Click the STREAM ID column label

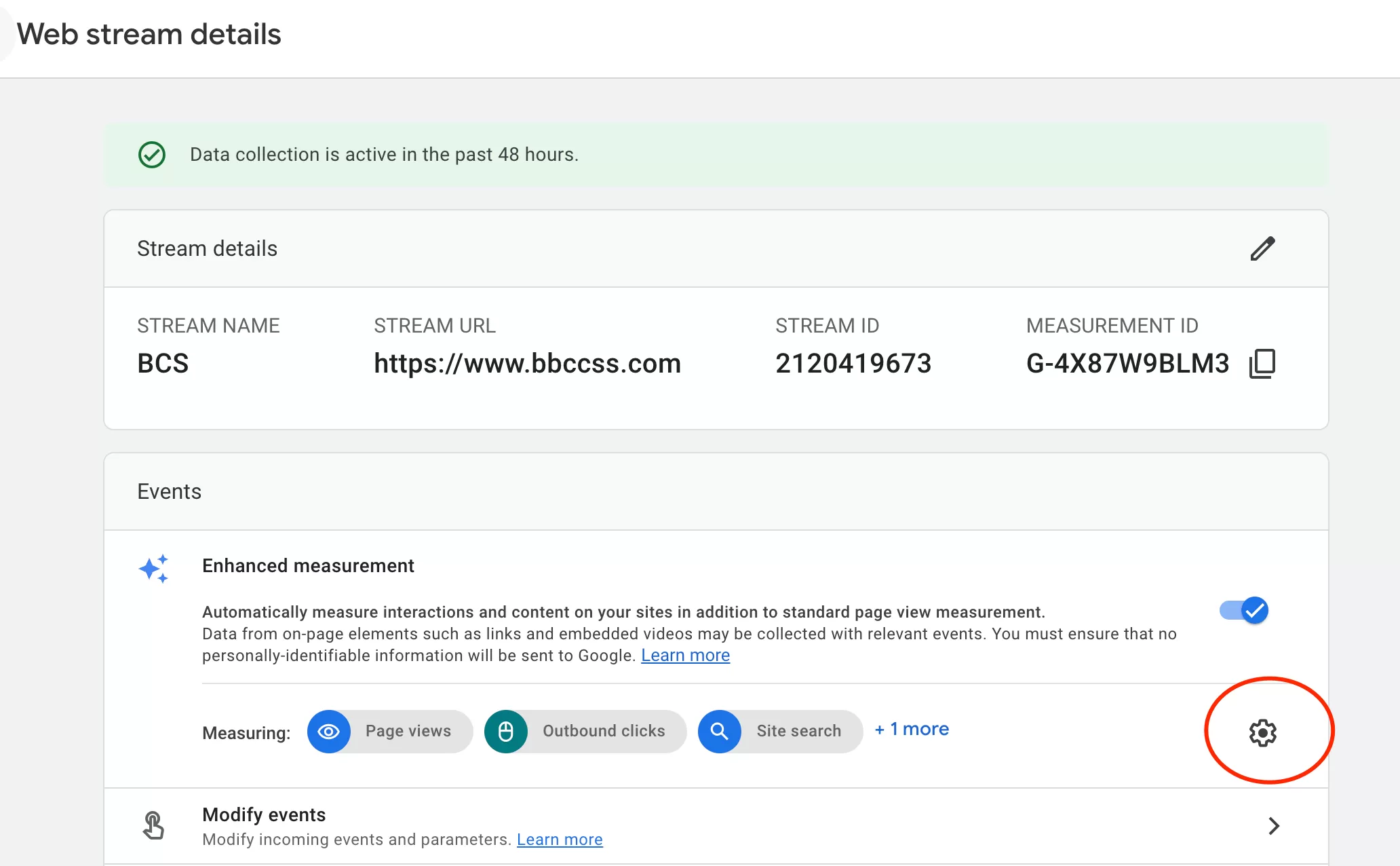click(827, 326)
